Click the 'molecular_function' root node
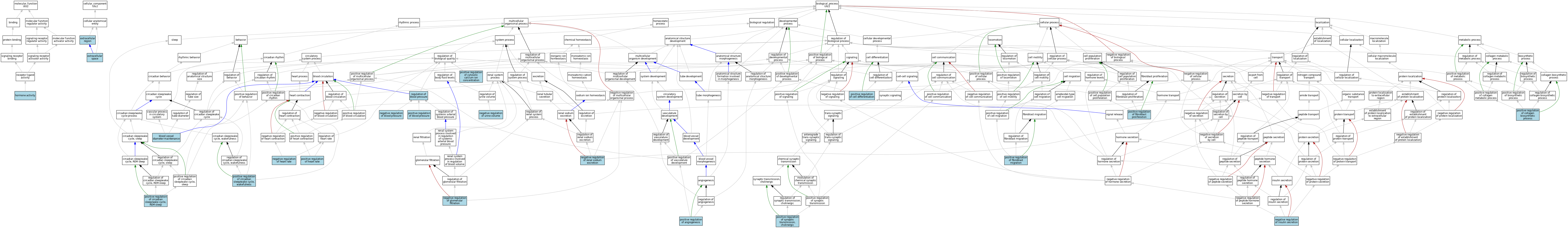 pos(26,5)
